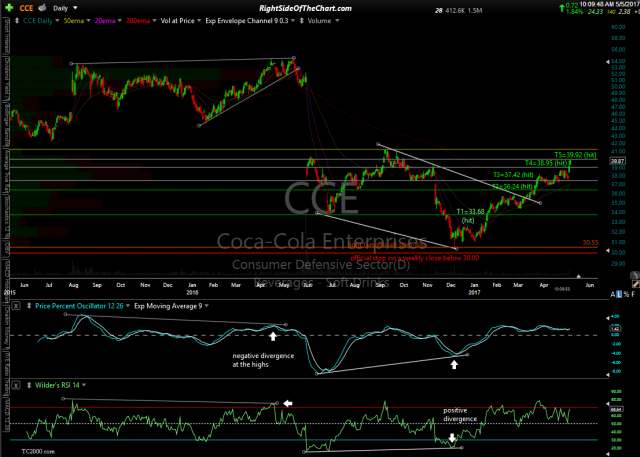Screen dimensions: 640x457
Task: Open the Chaikin Money side tab
Action: (x=7, y=327)
